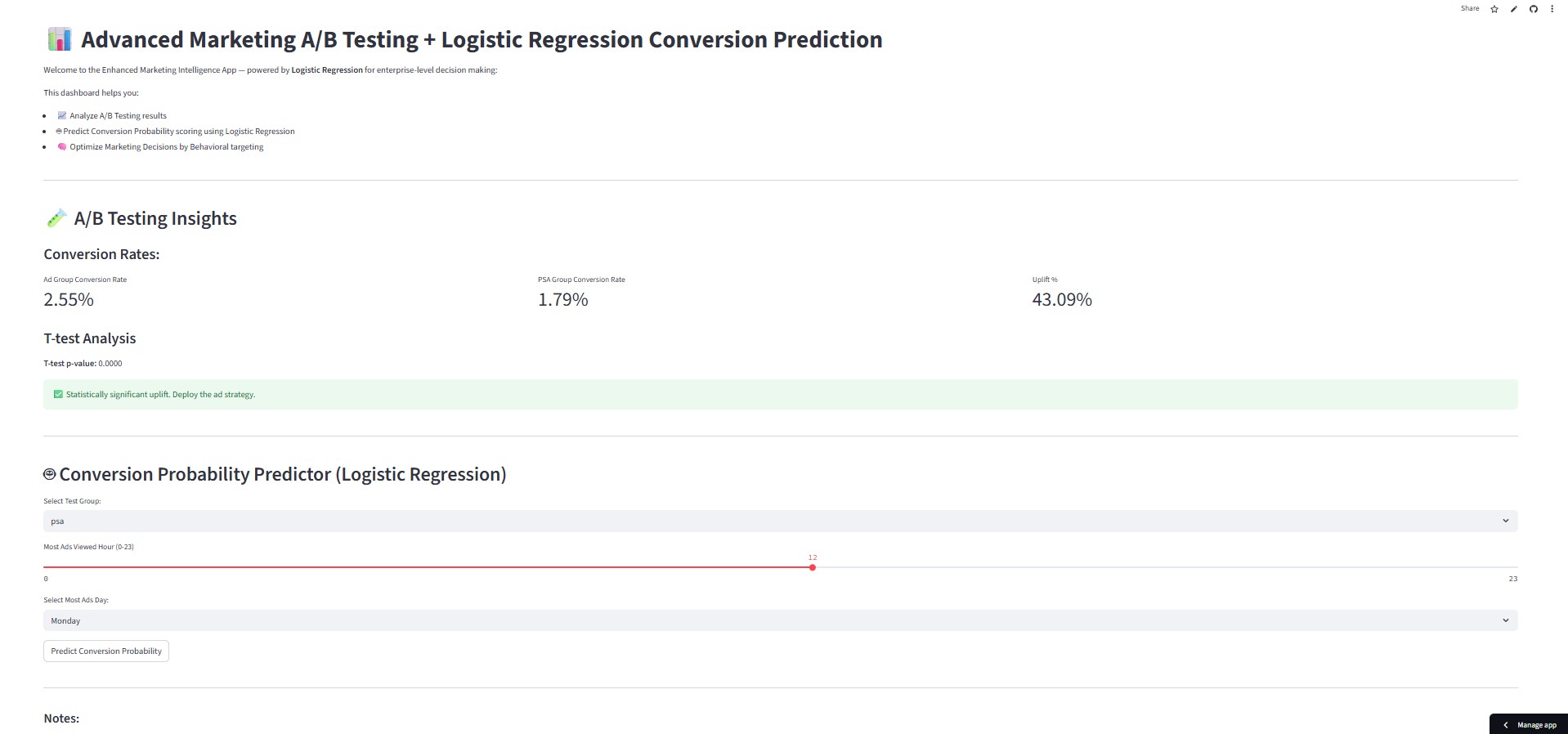The width and height of the screenshot is (1568, 734).
Task: Click the PSA Group Conversion Rate value
Action: coord(563,300)
